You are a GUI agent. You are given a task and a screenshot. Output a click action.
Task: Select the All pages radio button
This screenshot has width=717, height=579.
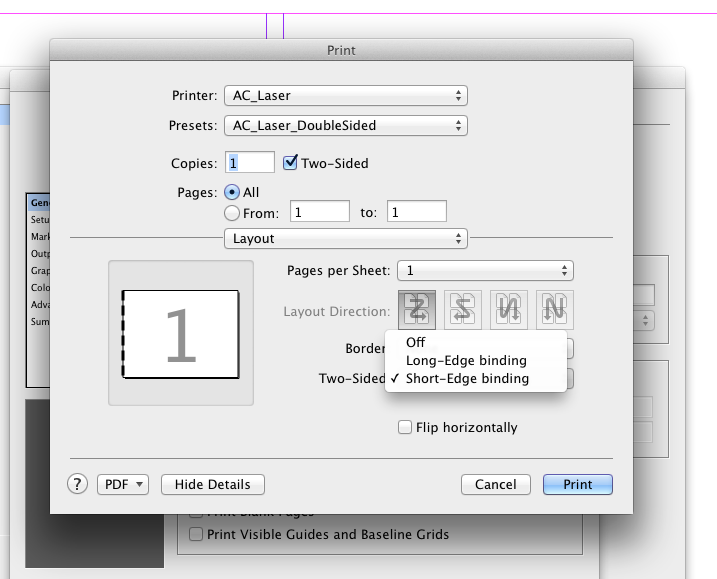233,192
